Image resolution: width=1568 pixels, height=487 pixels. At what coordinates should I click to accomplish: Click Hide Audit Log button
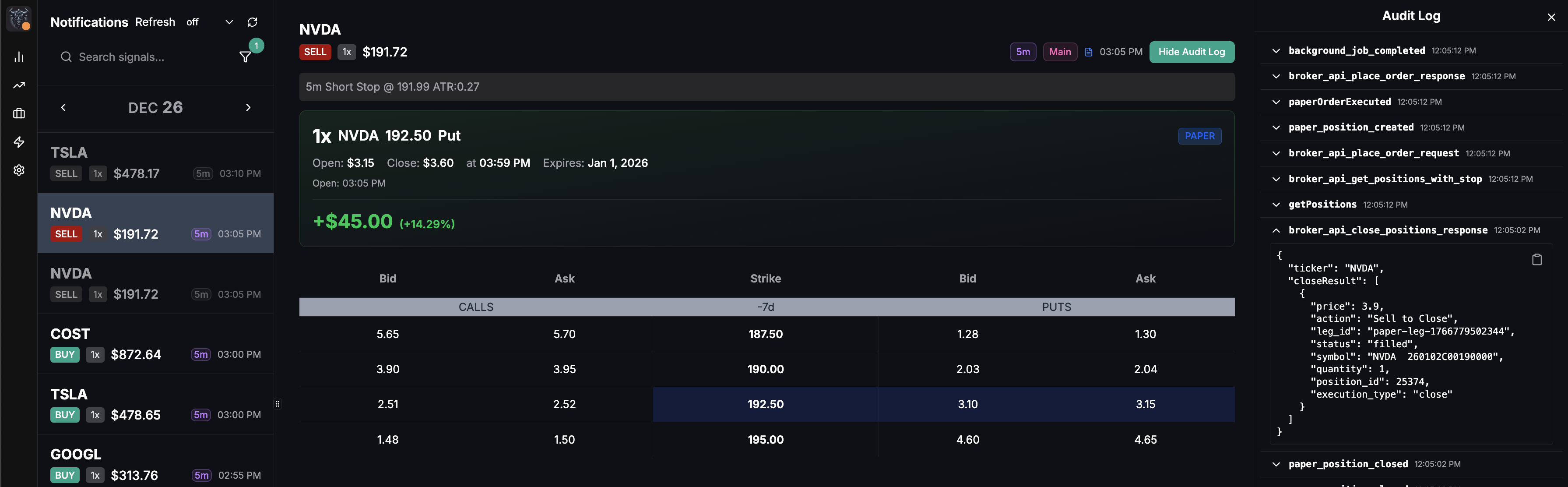tap(1191, 52)
